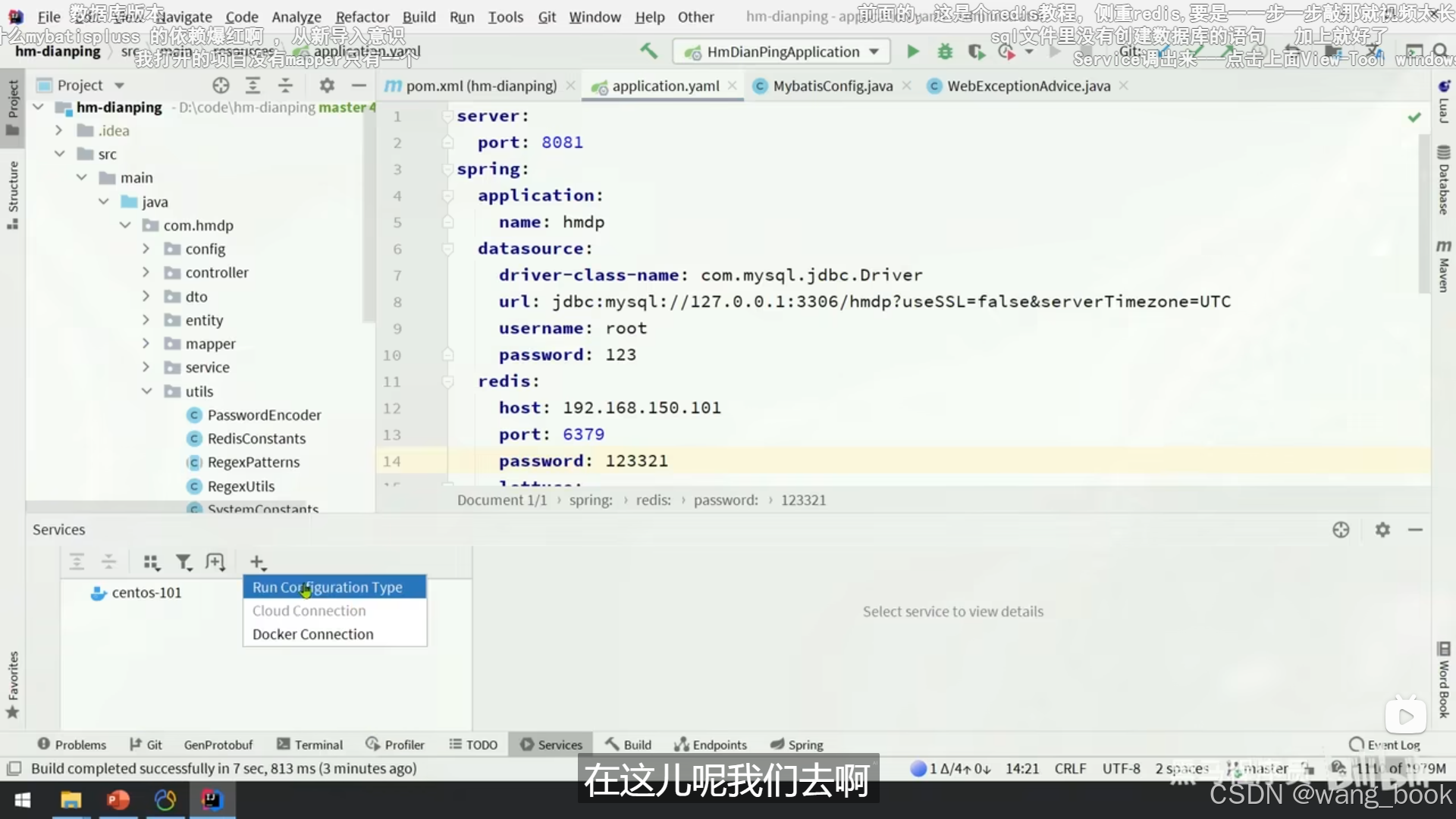The image size is (1456, 819).
Task: Open Event Log from status bar
Action: click(x=1385, y=745)
